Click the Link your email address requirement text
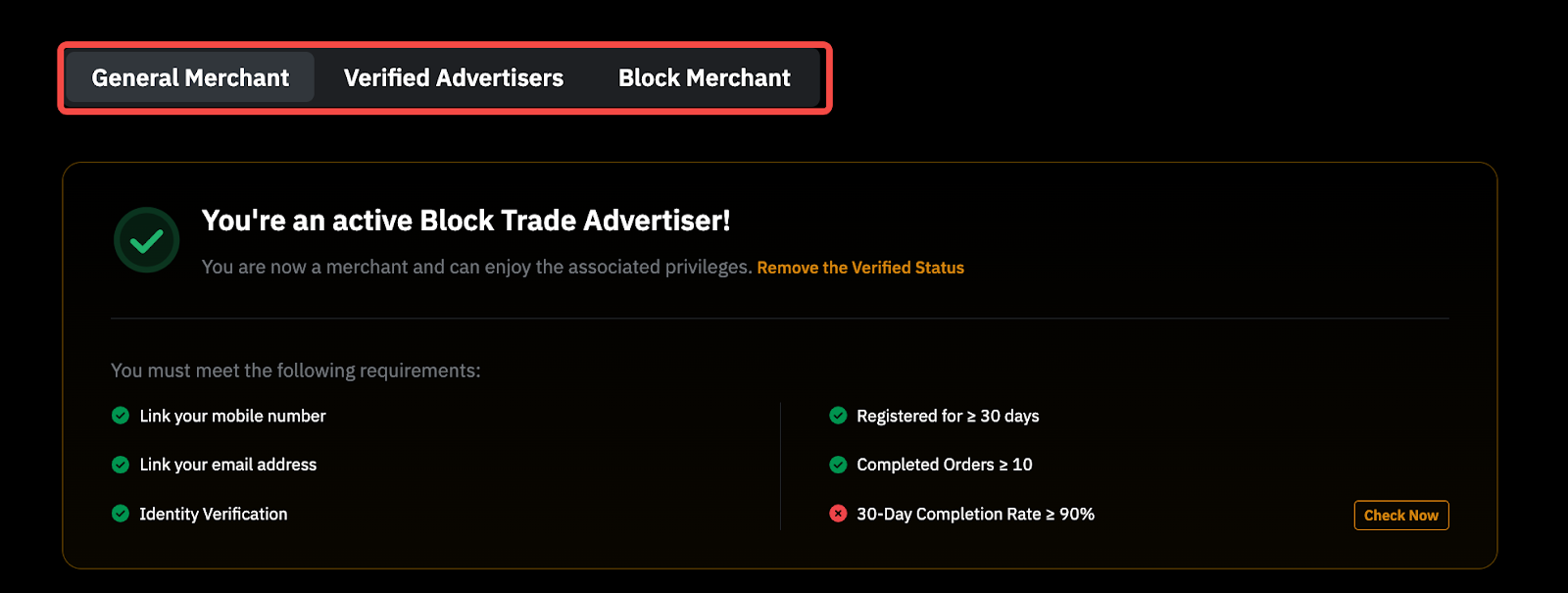The width and height of the screenshot is (1568, 593). (227, 465)
